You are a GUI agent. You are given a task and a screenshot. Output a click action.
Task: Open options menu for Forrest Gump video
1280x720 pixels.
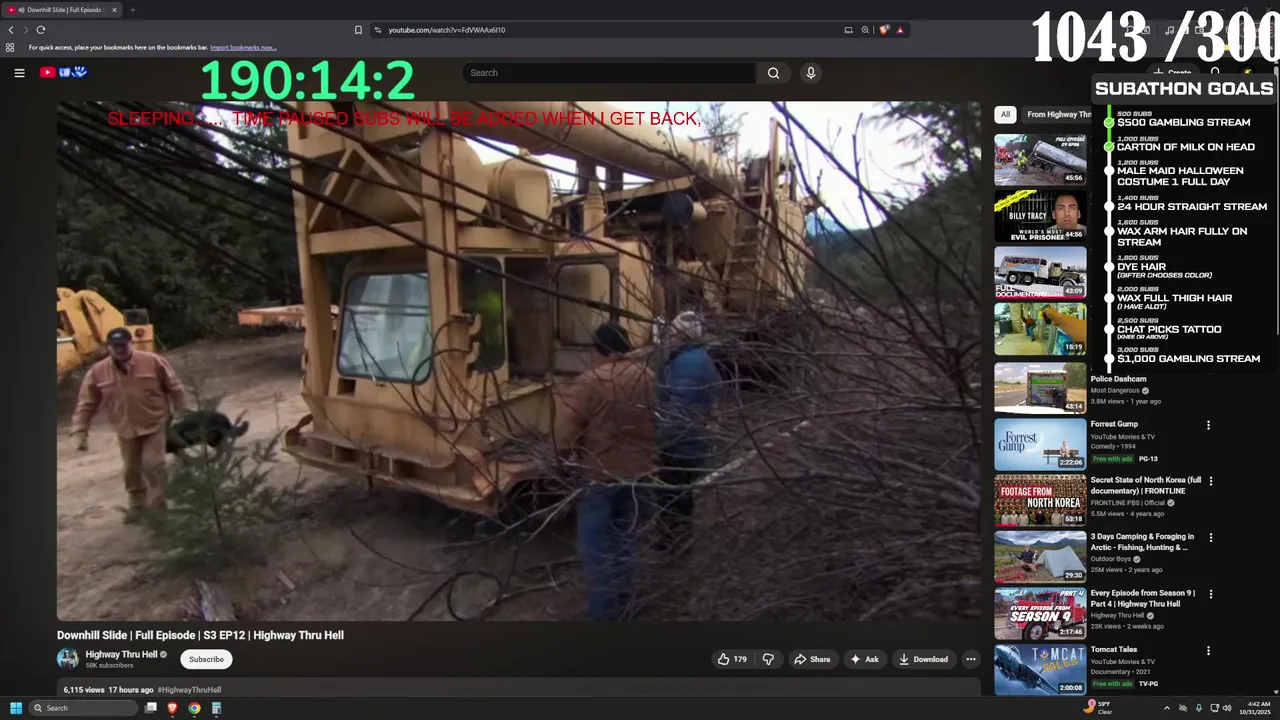coord(1208,425)
